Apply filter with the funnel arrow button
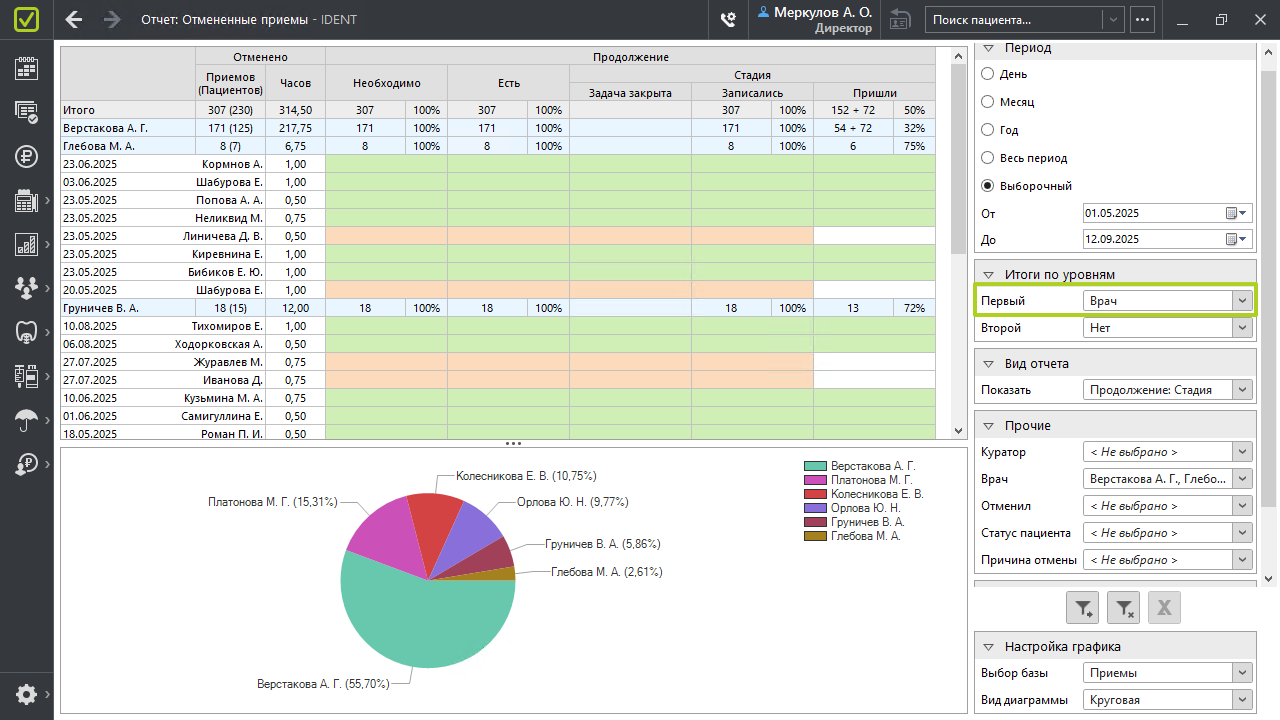 (1084, 607)
